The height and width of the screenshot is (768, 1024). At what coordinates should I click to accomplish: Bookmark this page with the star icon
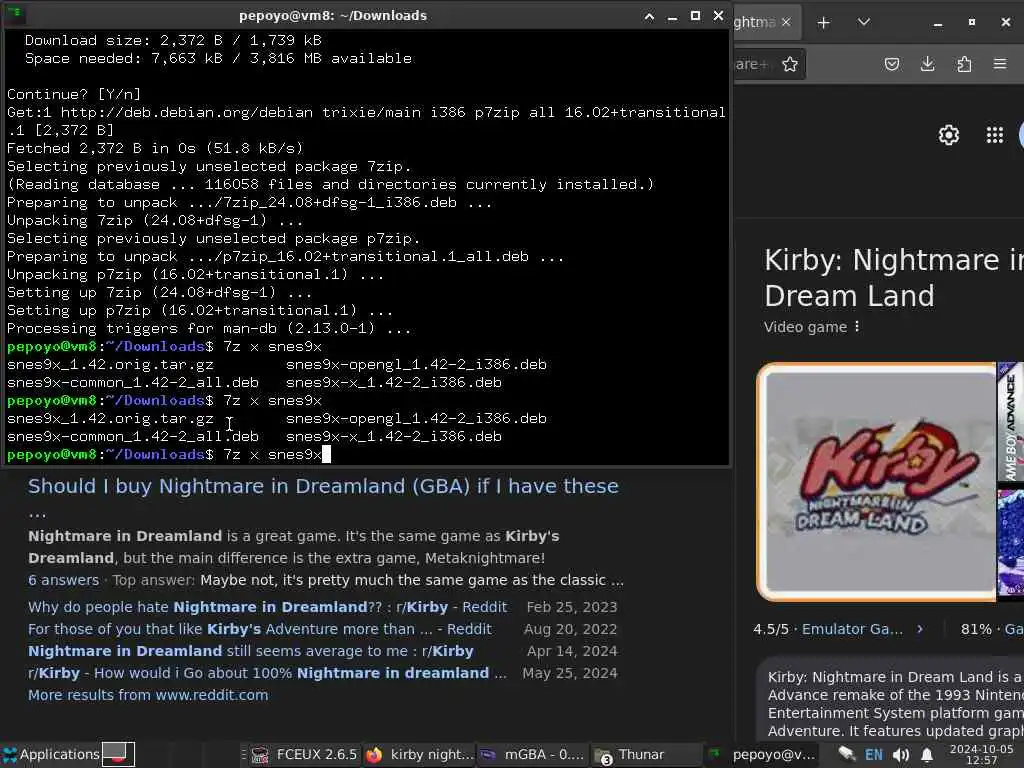coord(790,64)
